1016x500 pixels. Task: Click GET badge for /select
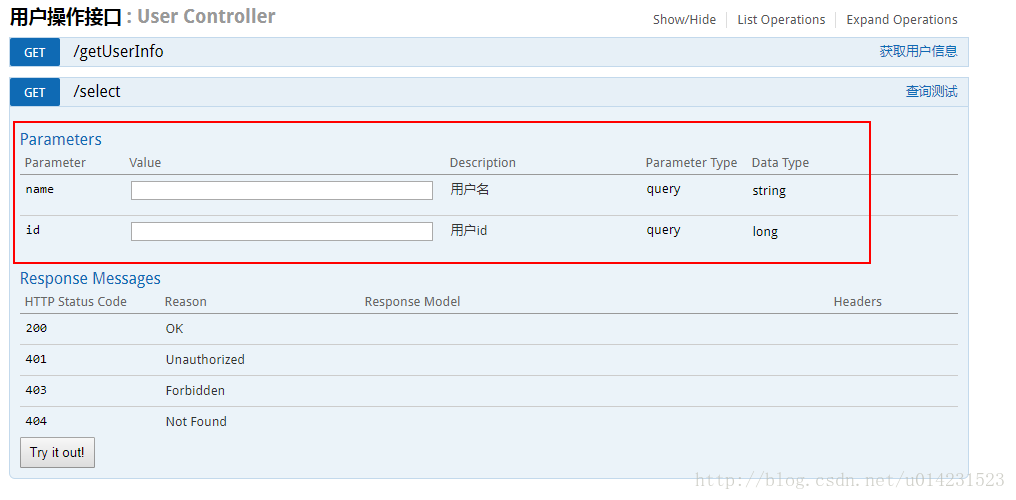tap(35, 92)
